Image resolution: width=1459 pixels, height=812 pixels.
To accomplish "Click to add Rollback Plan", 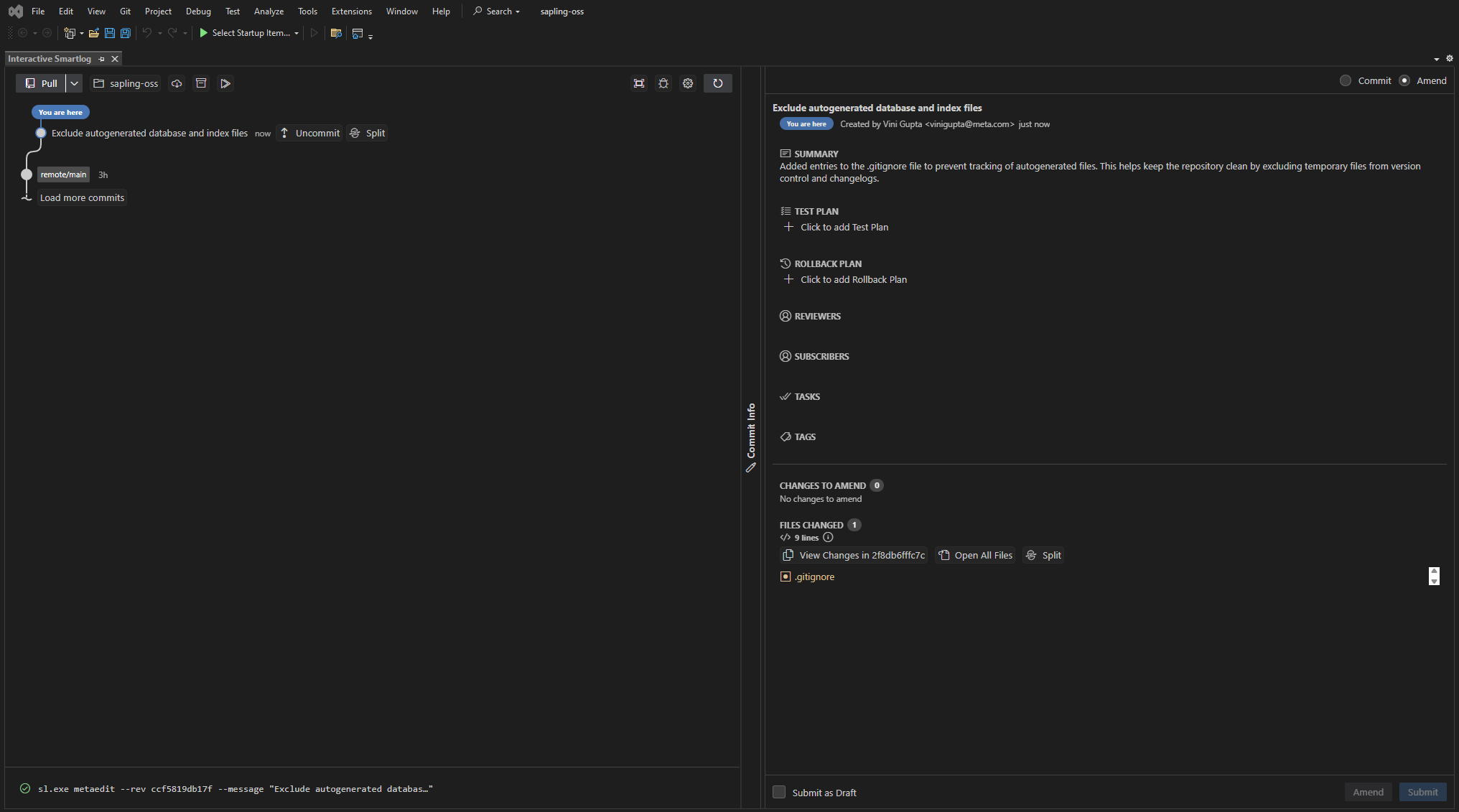I will click(x=845, y=279).
